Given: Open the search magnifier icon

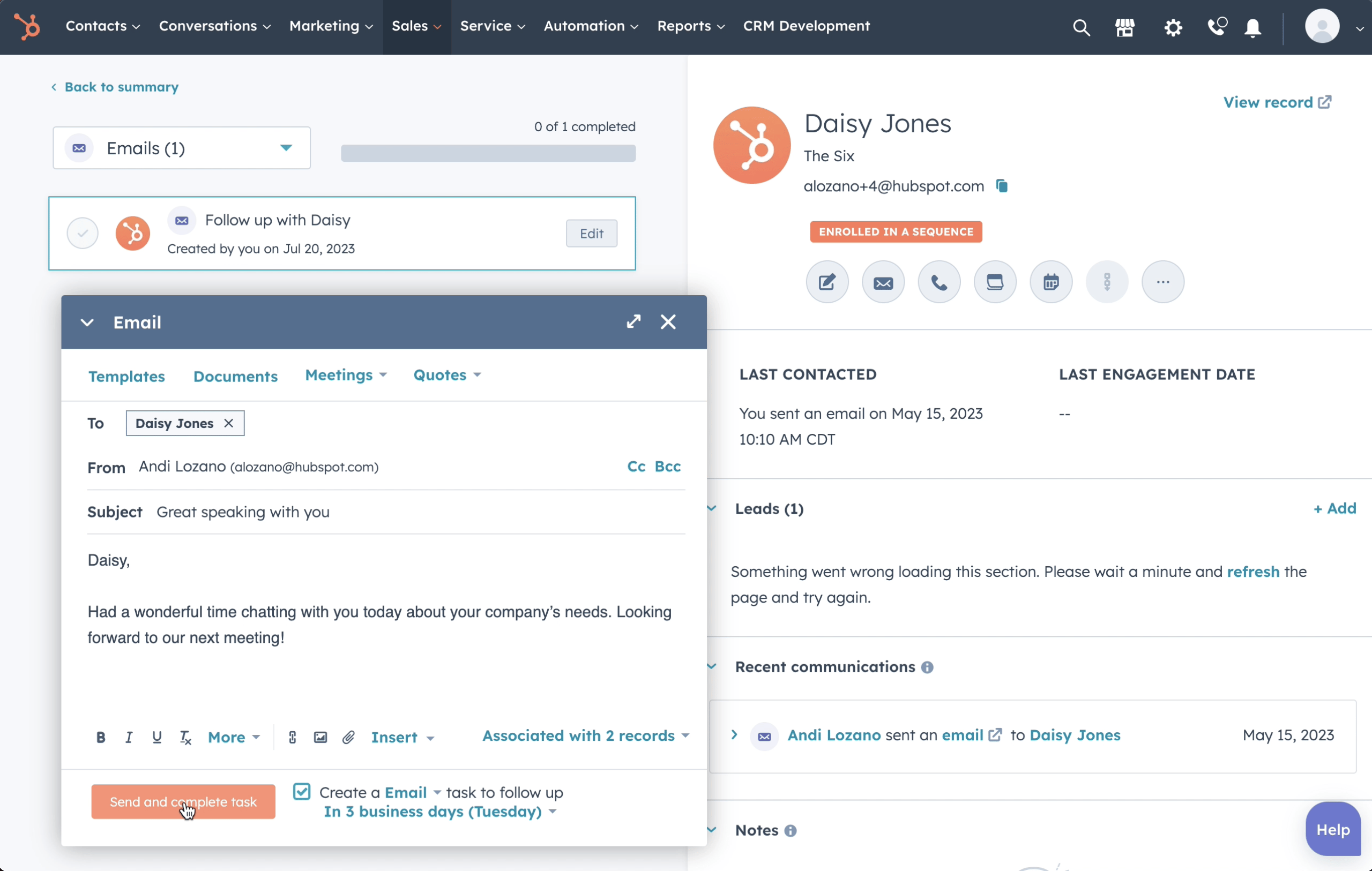Looking at the screenshot, I should [x=1081, y=27].
